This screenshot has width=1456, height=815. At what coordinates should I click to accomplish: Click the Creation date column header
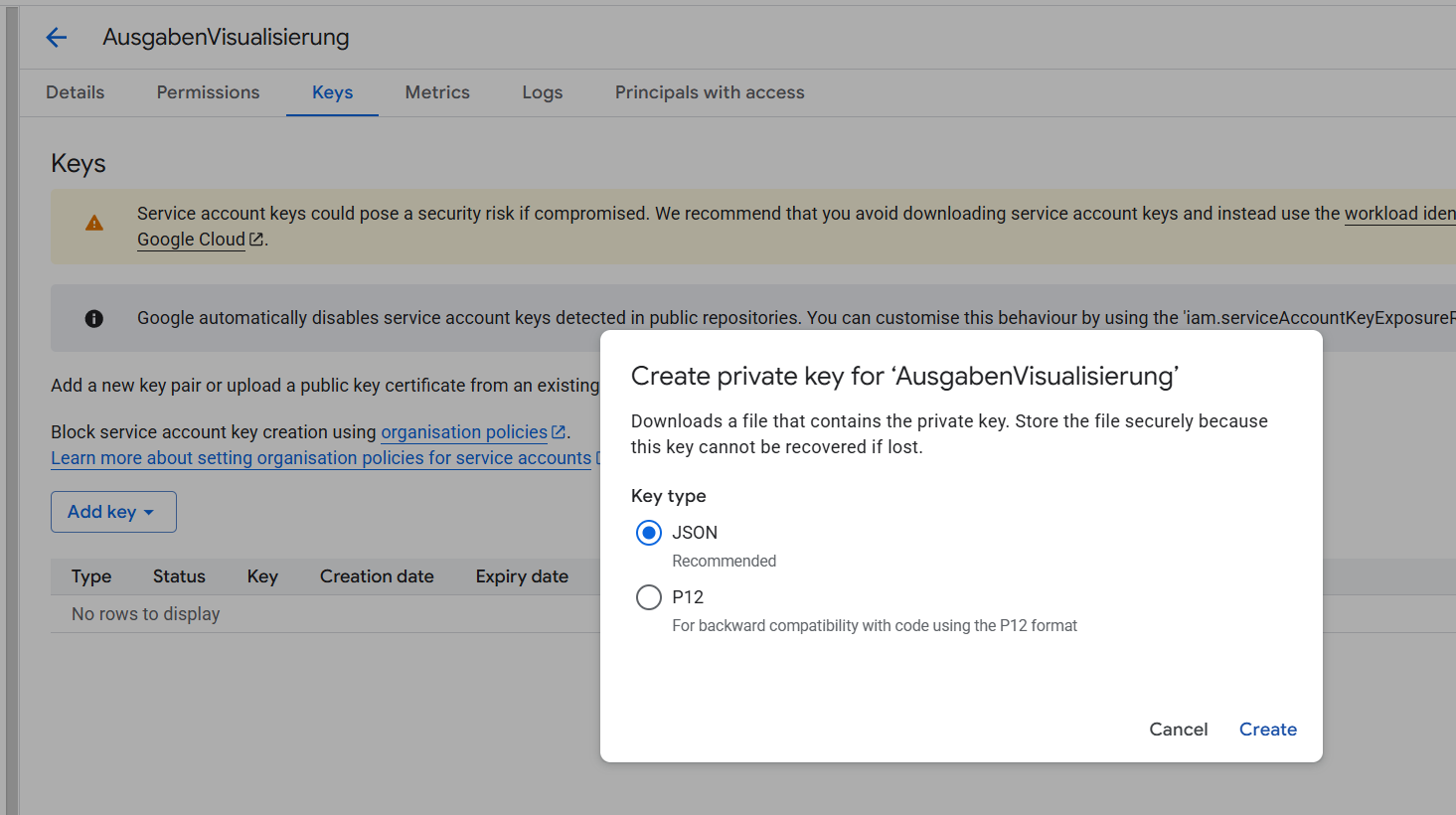[377, 576]
